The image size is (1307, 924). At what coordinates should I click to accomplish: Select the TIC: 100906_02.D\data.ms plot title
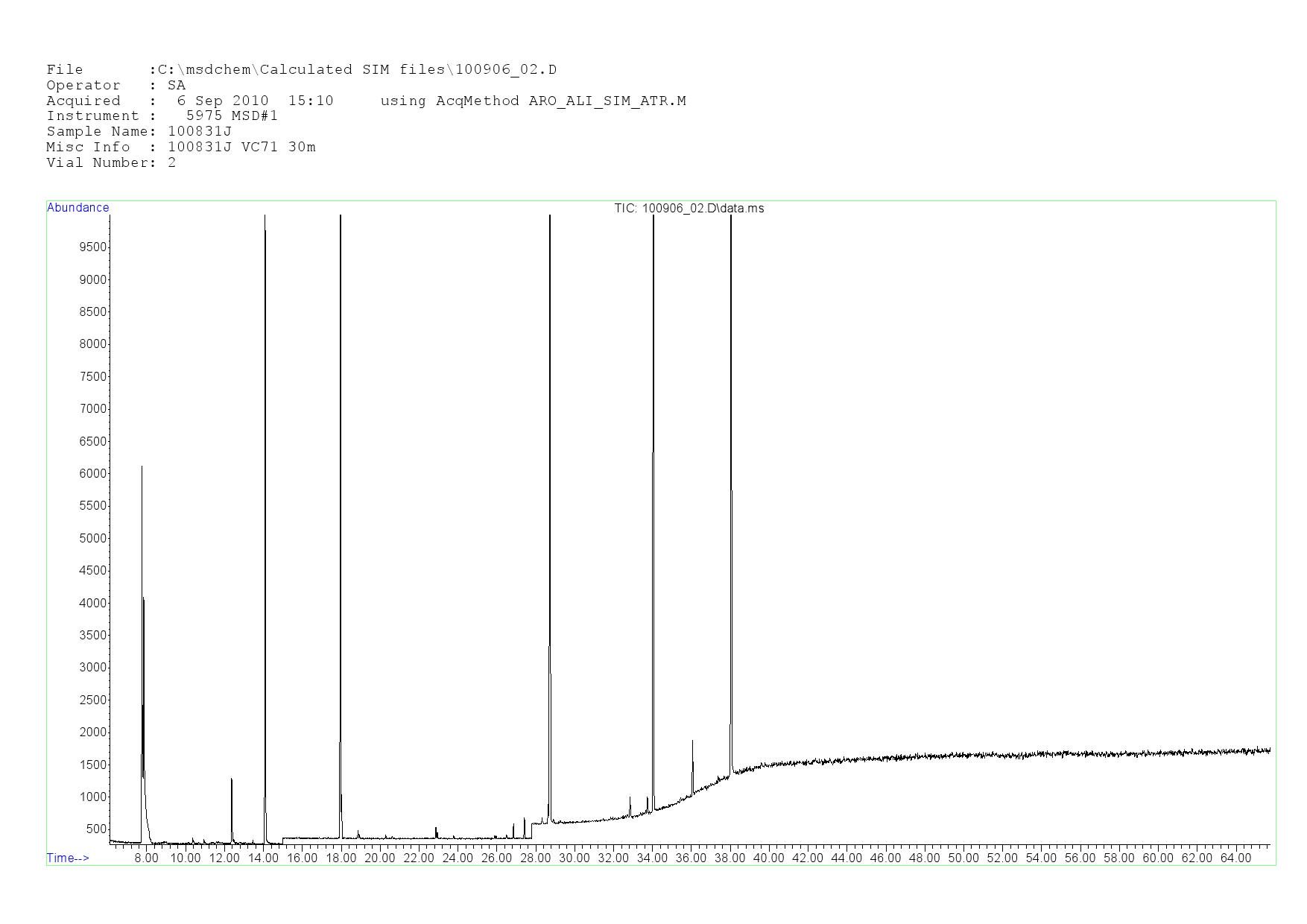[689, 209]
